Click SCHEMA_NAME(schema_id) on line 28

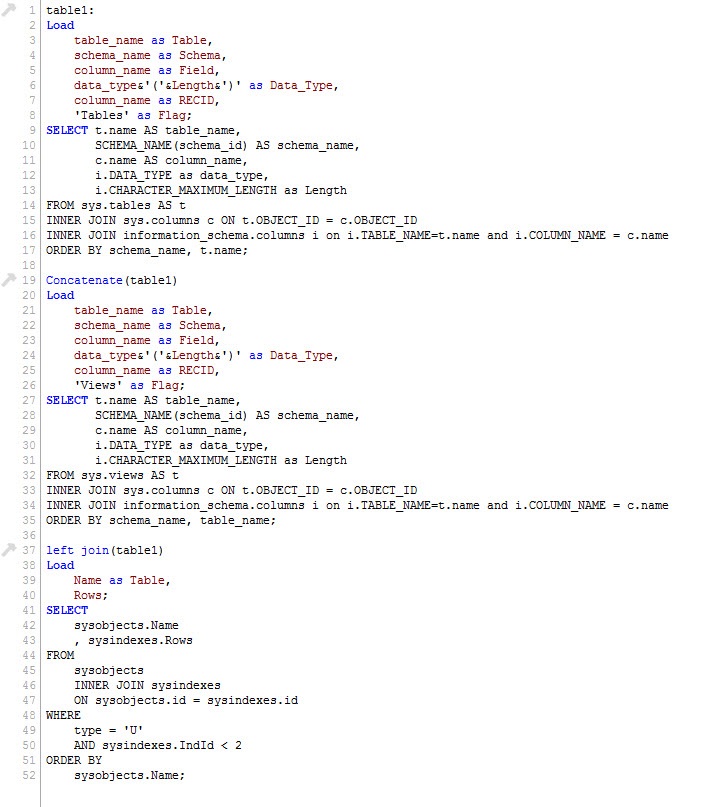pyautogui.click(x=171, y=415)
